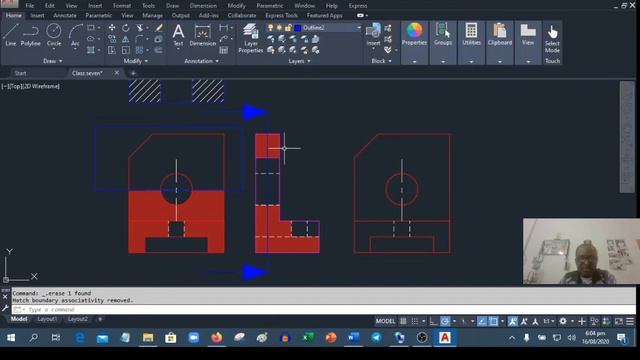
Task: Select the Fillet tool
Action: click(x=139, y=39)
